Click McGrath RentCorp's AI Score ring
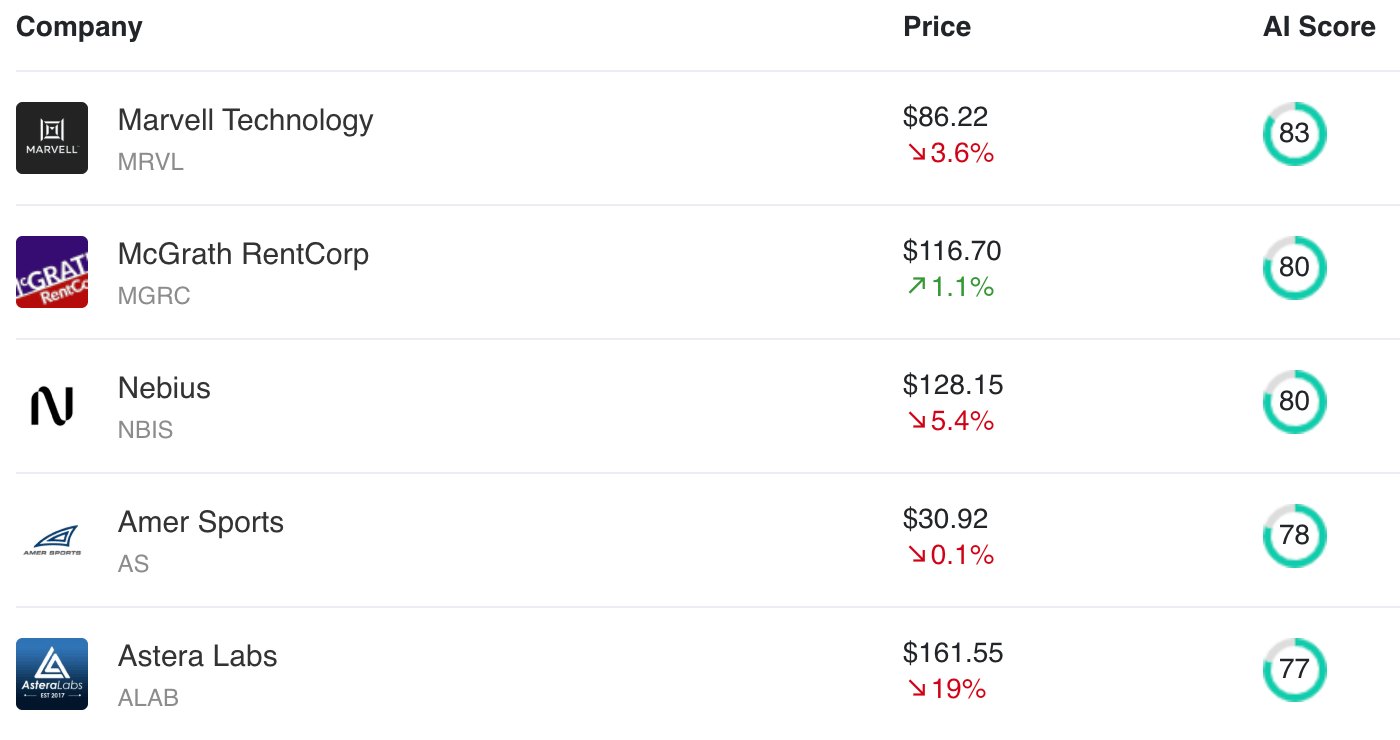This screenshot has width=1400, height=740. (x=1294, y=268)
